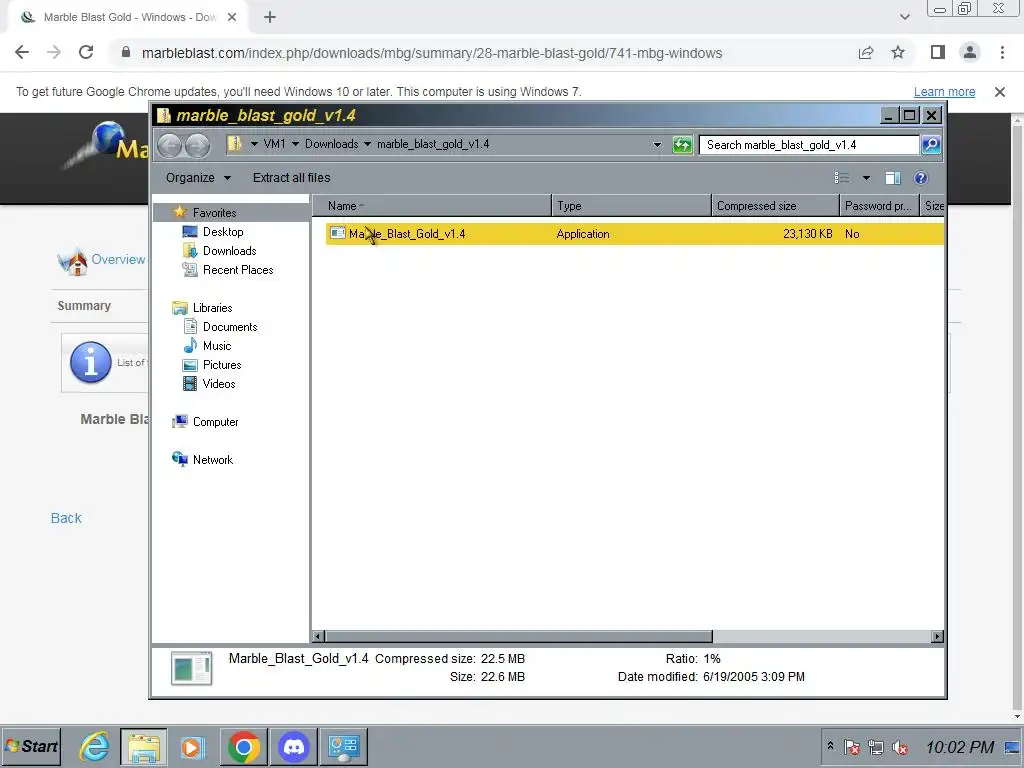The height and width of the screenshot is (768, 1024).
Task: Click the Downloads breadcrumb segment
Action: [331, 144]
